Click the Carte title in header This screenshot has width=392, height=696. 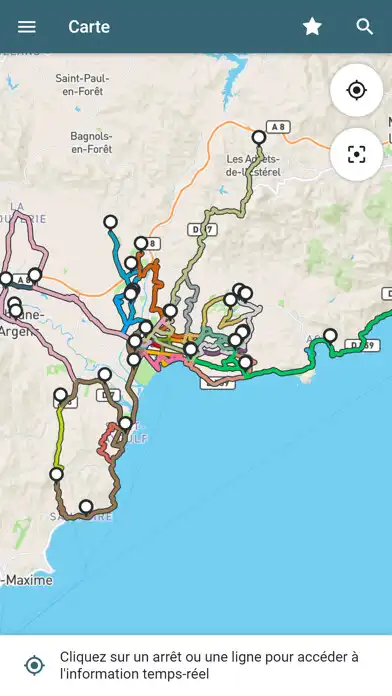[x=89, y=27]
